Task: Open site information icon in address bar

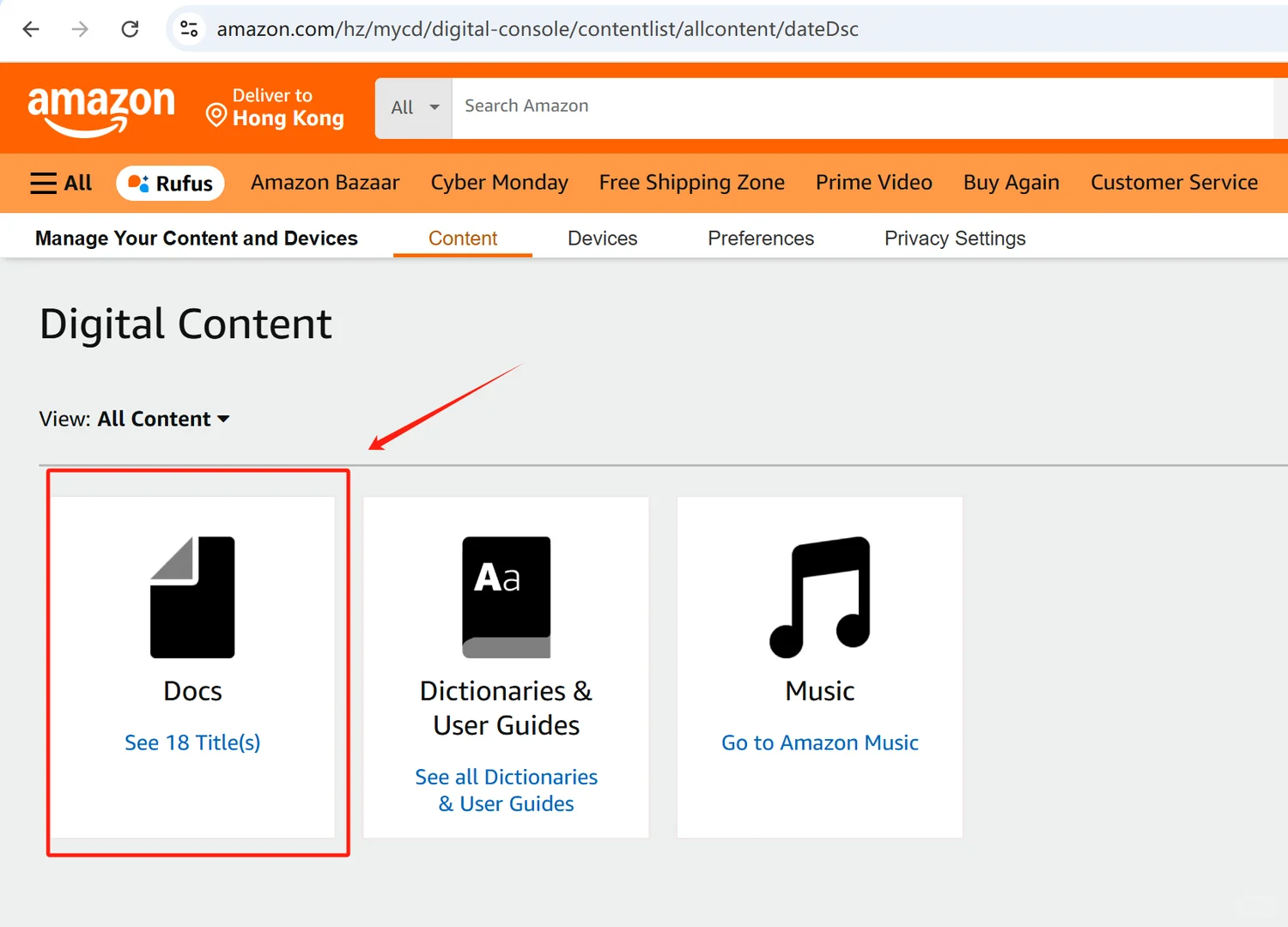Action: tap(189, 29)
